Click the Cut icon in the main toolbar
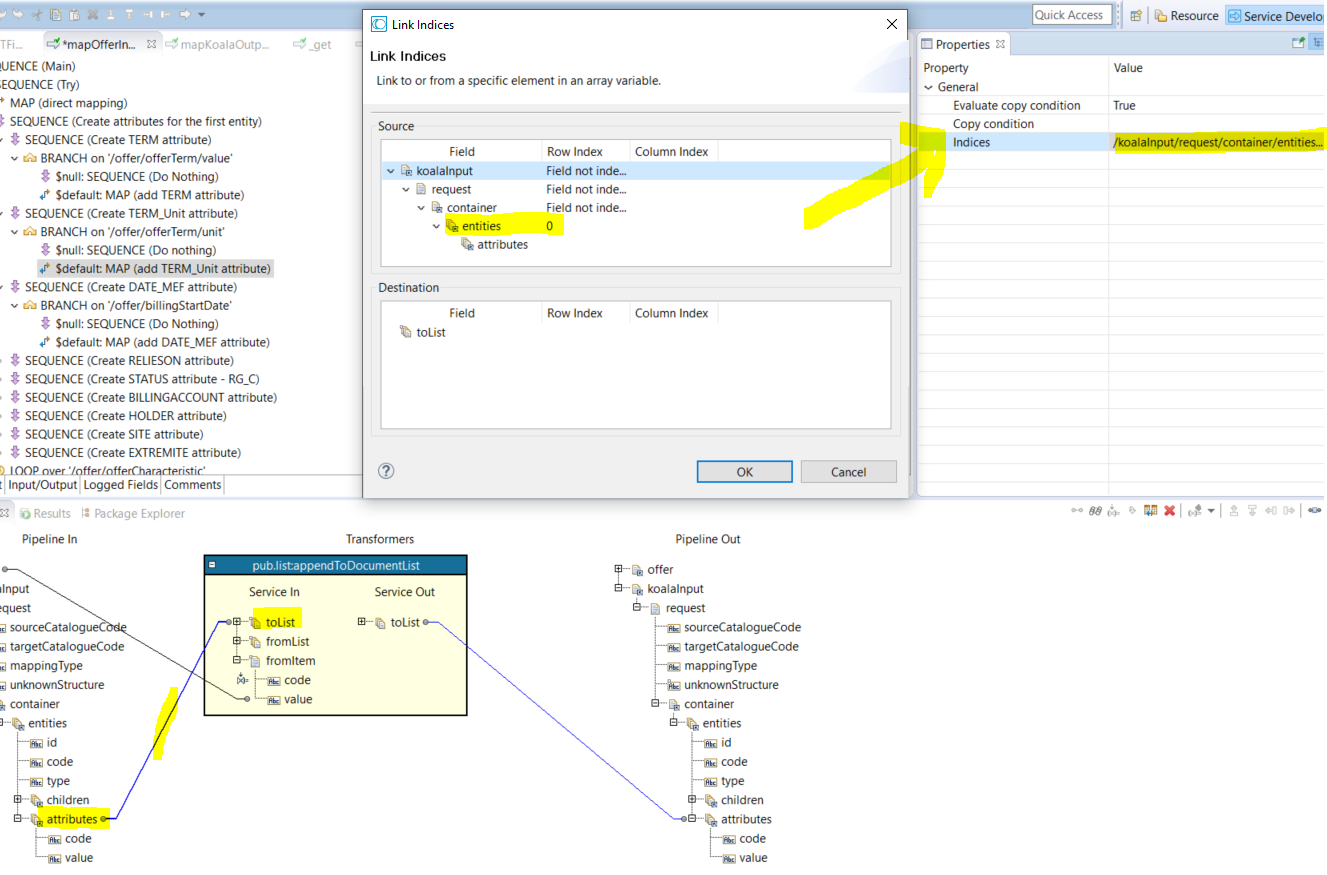Screen dimensions: 1327x875 click(x=37, y=15)
